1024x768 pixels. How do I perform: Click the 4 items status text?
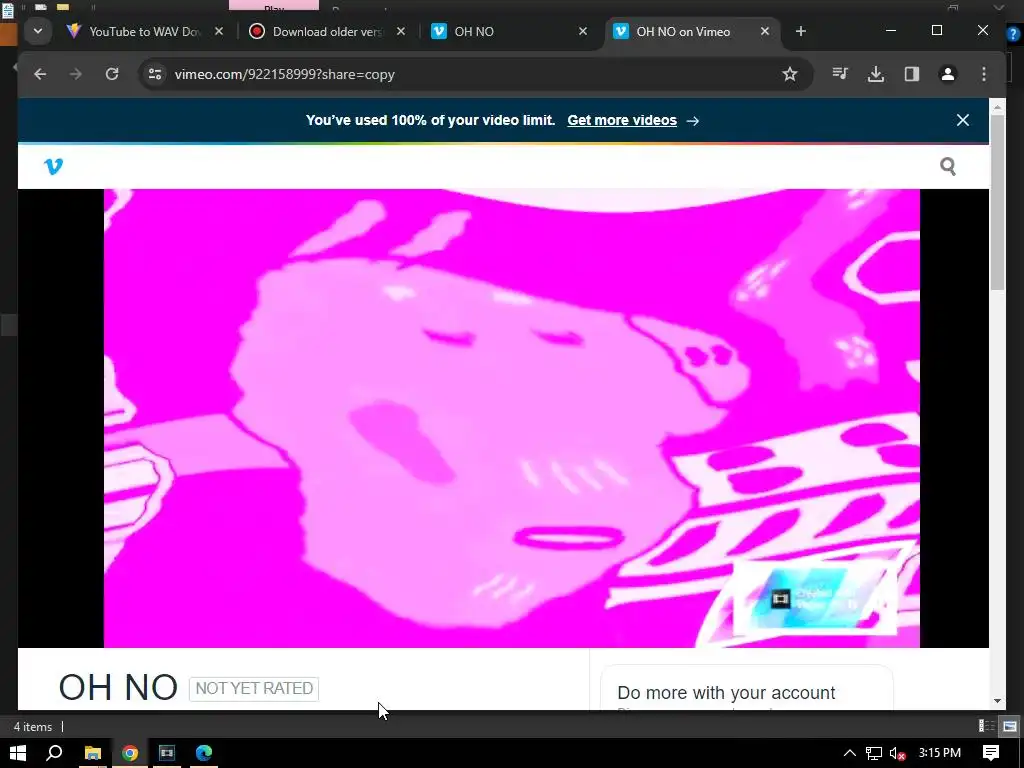pyautogui.click(x=33, y=726)
